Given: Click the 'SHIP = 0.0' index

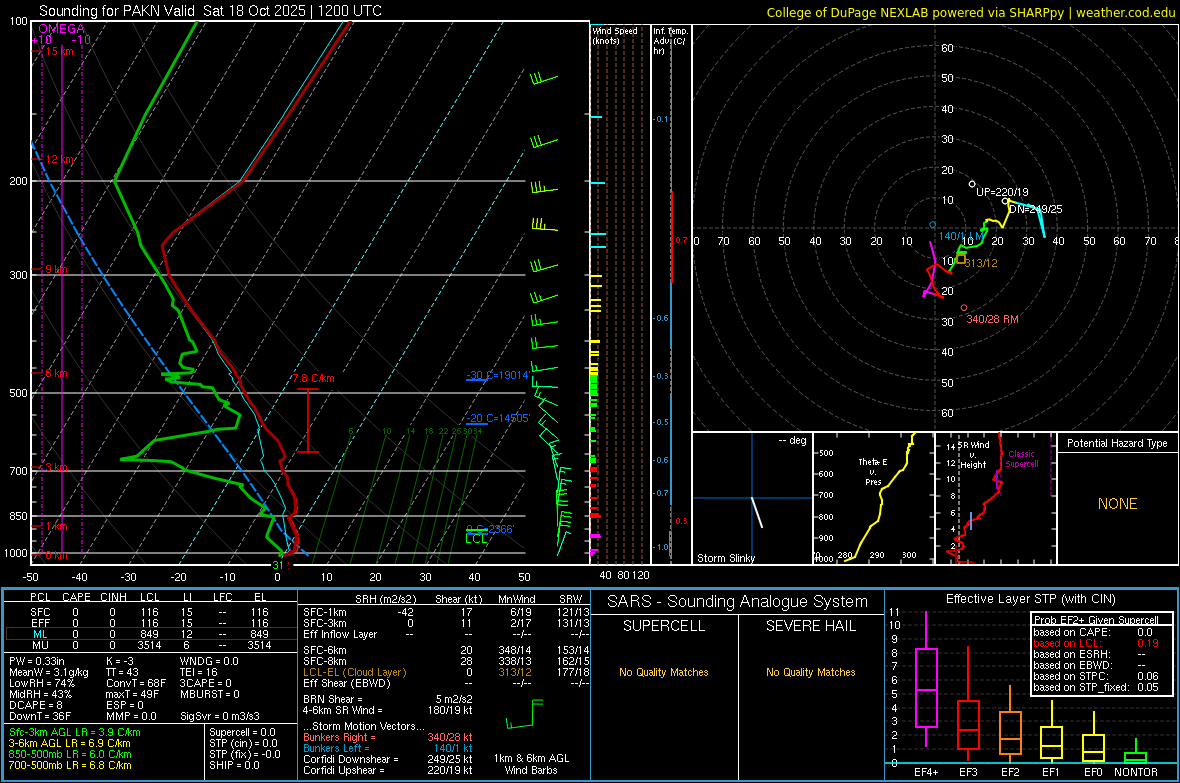Looking at the screenshot, I should tap(234, 765).
